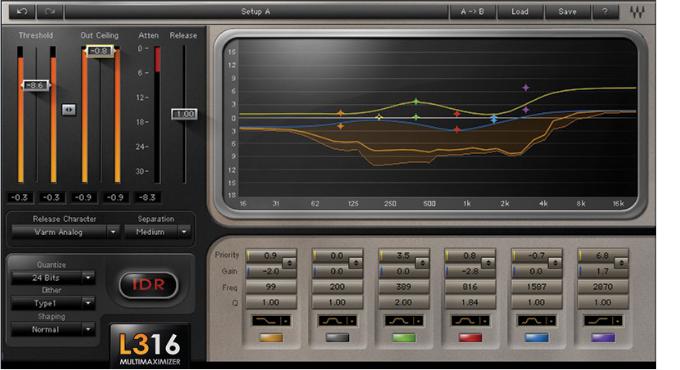
Task: Click the Freq field showing 2870
Action: [x=603, y=287]
